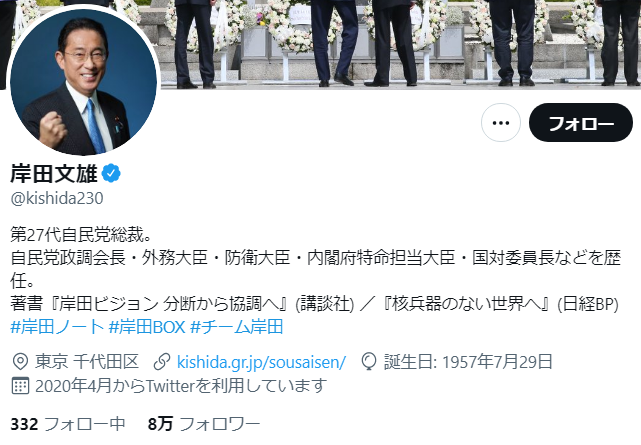Open the circular profile picture

83,81
